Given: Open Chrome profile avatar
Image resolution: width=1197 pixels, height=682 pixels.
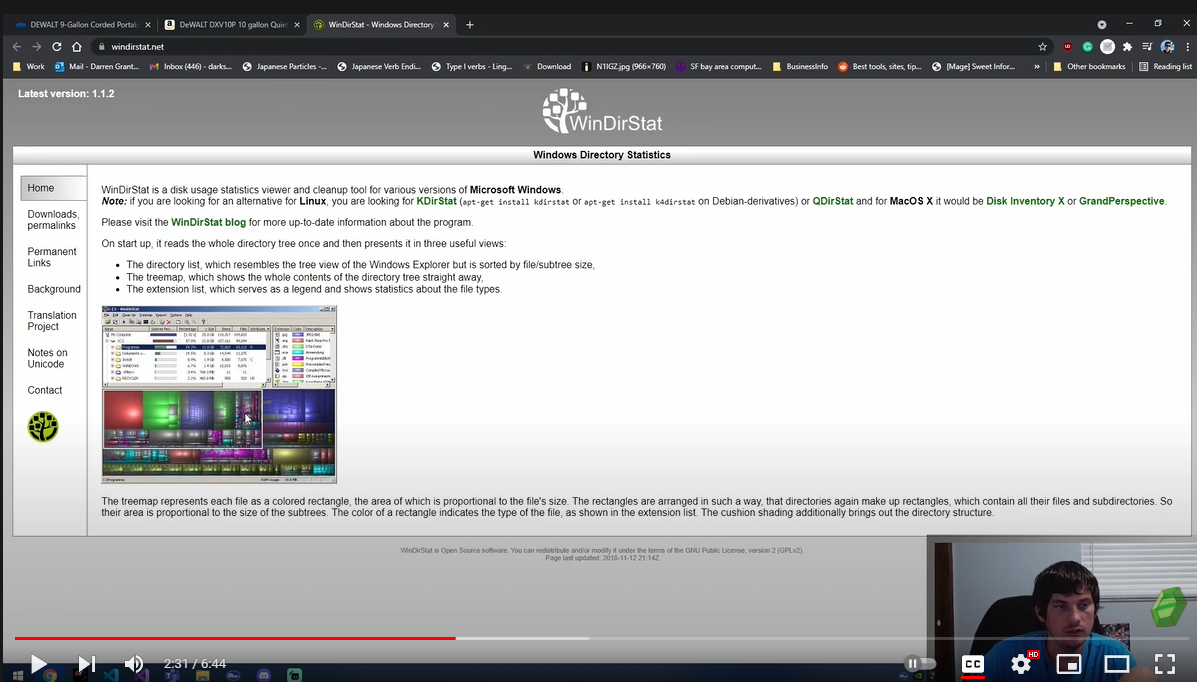Looking at the screenshot, I should point(1167,47).
